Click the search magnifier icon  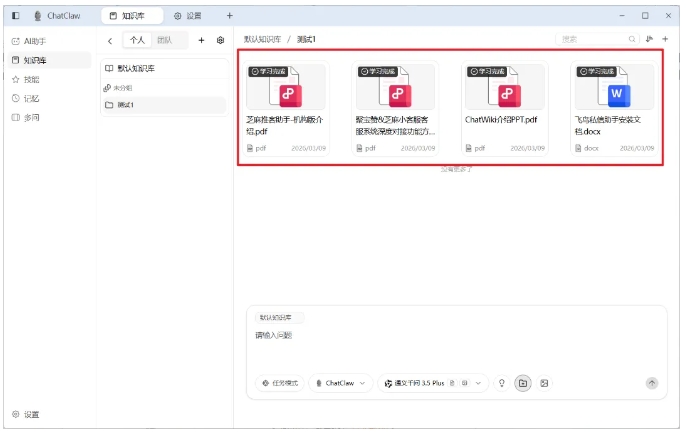(x=632, y=39)
